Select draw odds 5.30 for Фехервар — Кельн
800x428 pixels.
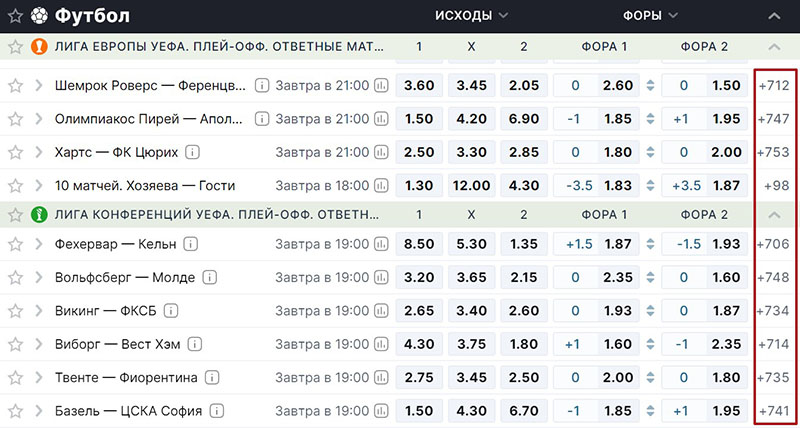(471, 244)
